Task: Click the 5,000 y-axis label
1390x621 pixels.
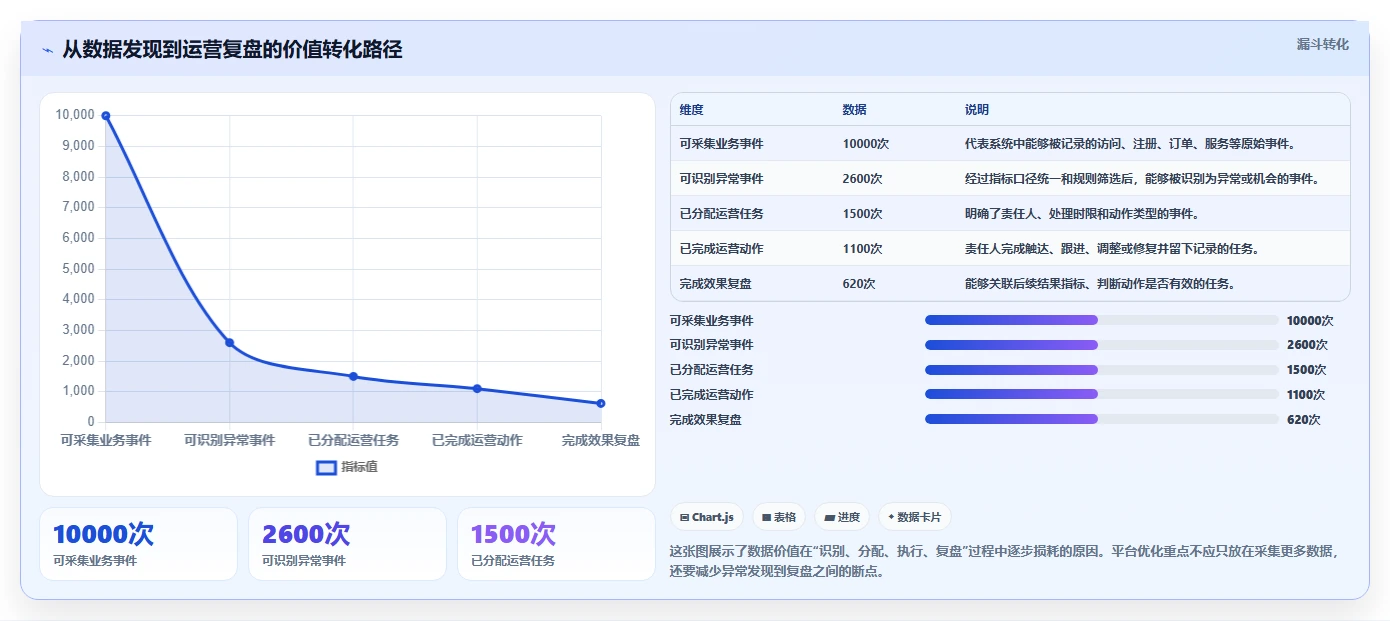Action: click(x=78, y=269)
